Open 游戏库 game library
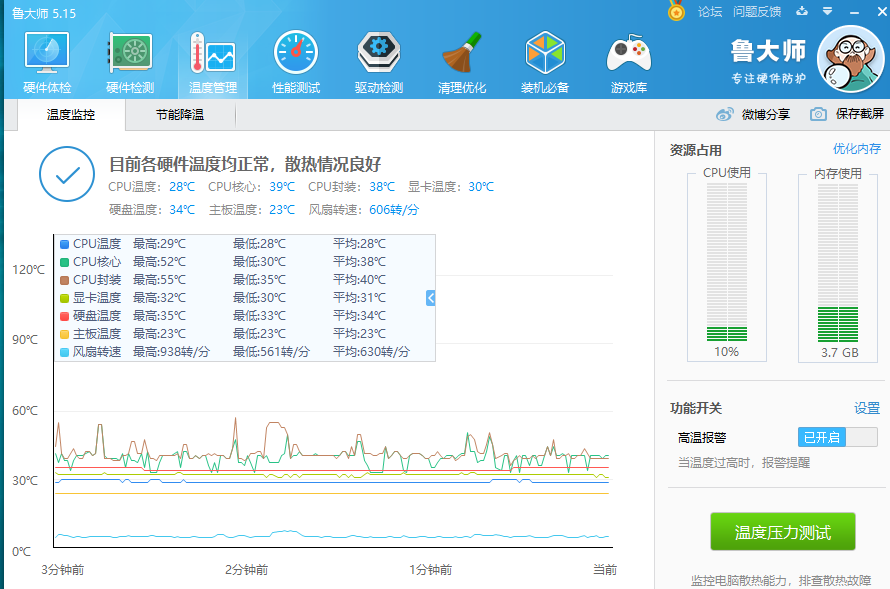890x589 pixels. tap(628, 62)
